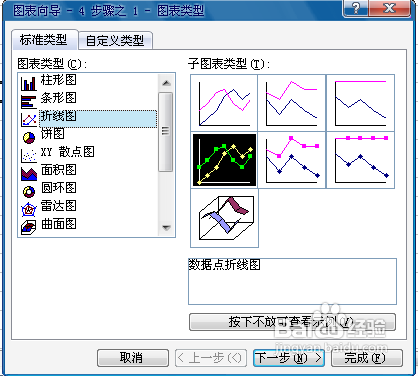418x376 pixels.
Task: Select plain line sub-chart thumbnail
Action: (x=224, y=103)
